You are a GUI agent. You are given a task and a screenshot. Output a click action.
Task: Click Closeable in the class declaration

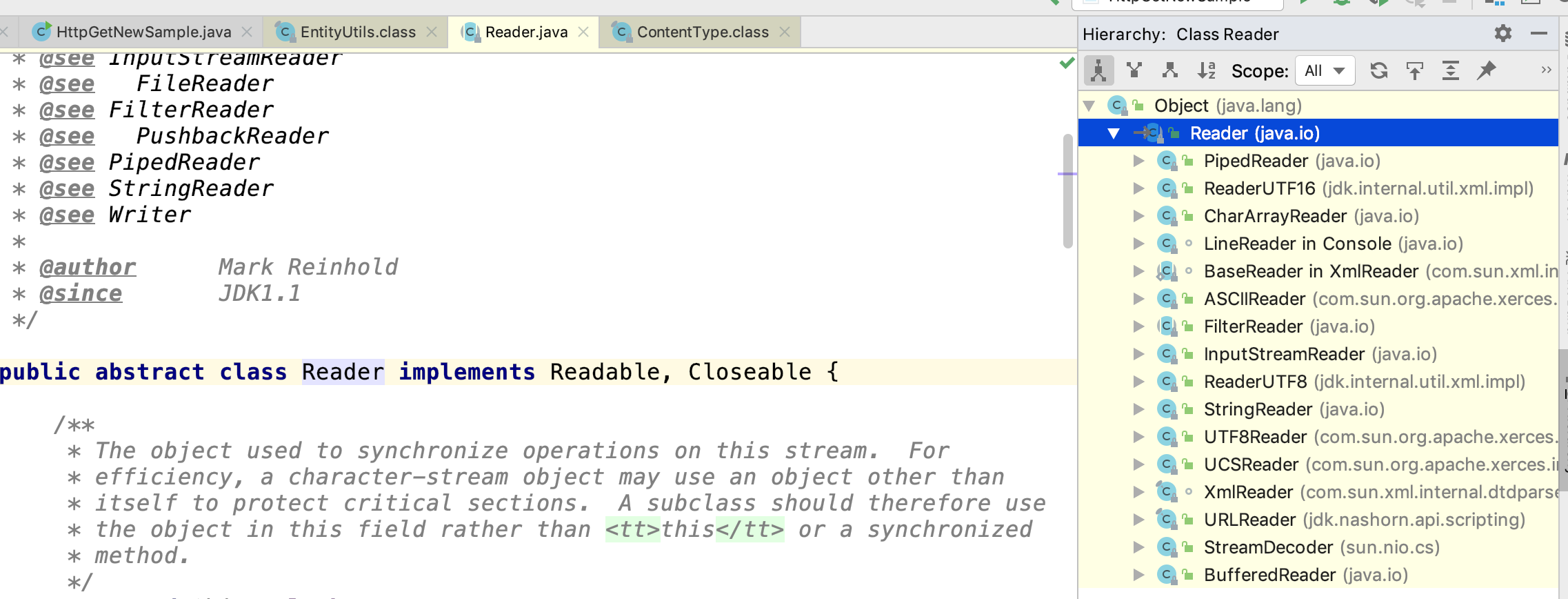point(750,372)
